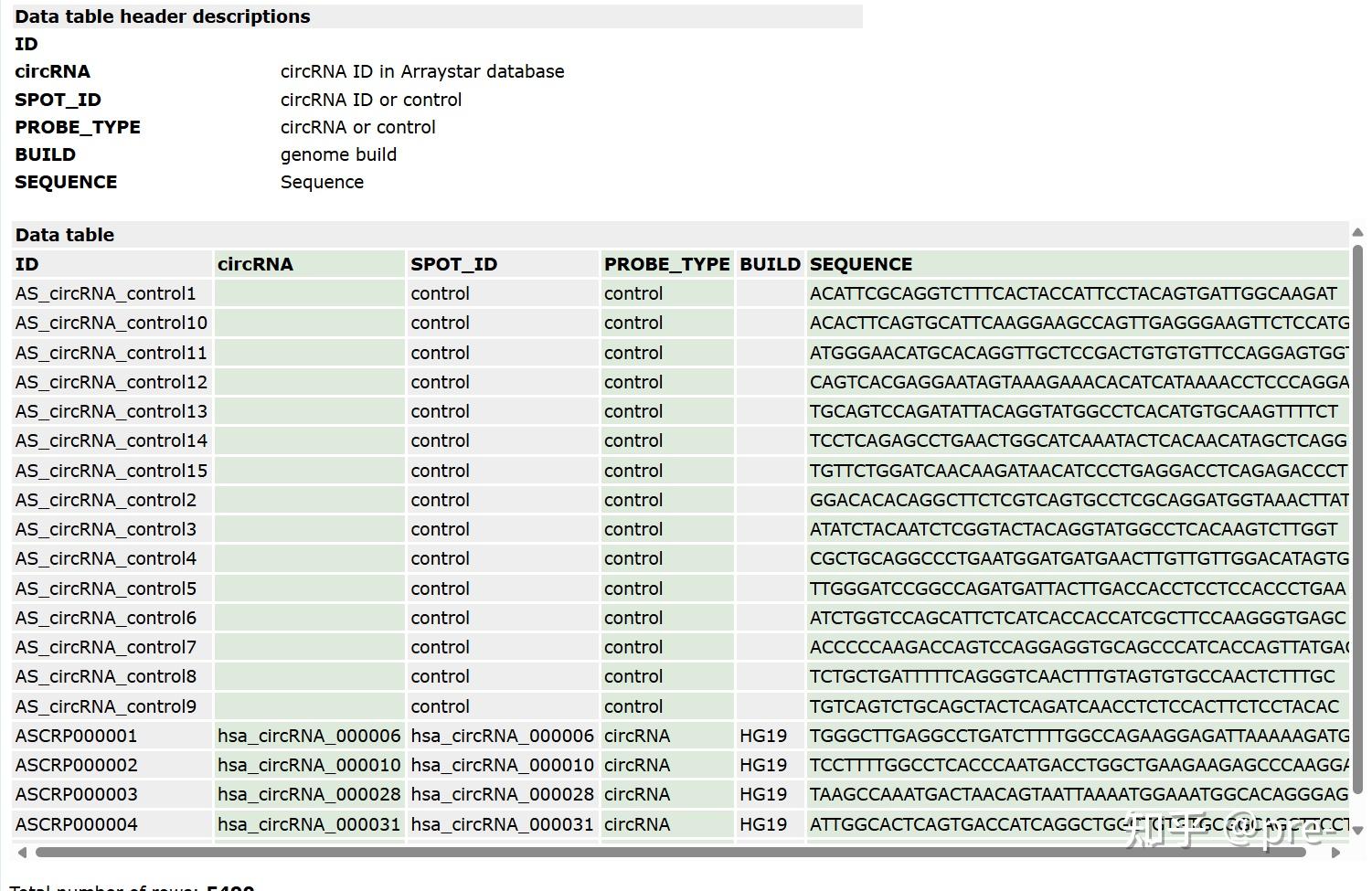Click hsa_circRNA_000010 in the circRNA column
Image resolution: width=1372 pixels, height=891 pixels.
(309, 765)
